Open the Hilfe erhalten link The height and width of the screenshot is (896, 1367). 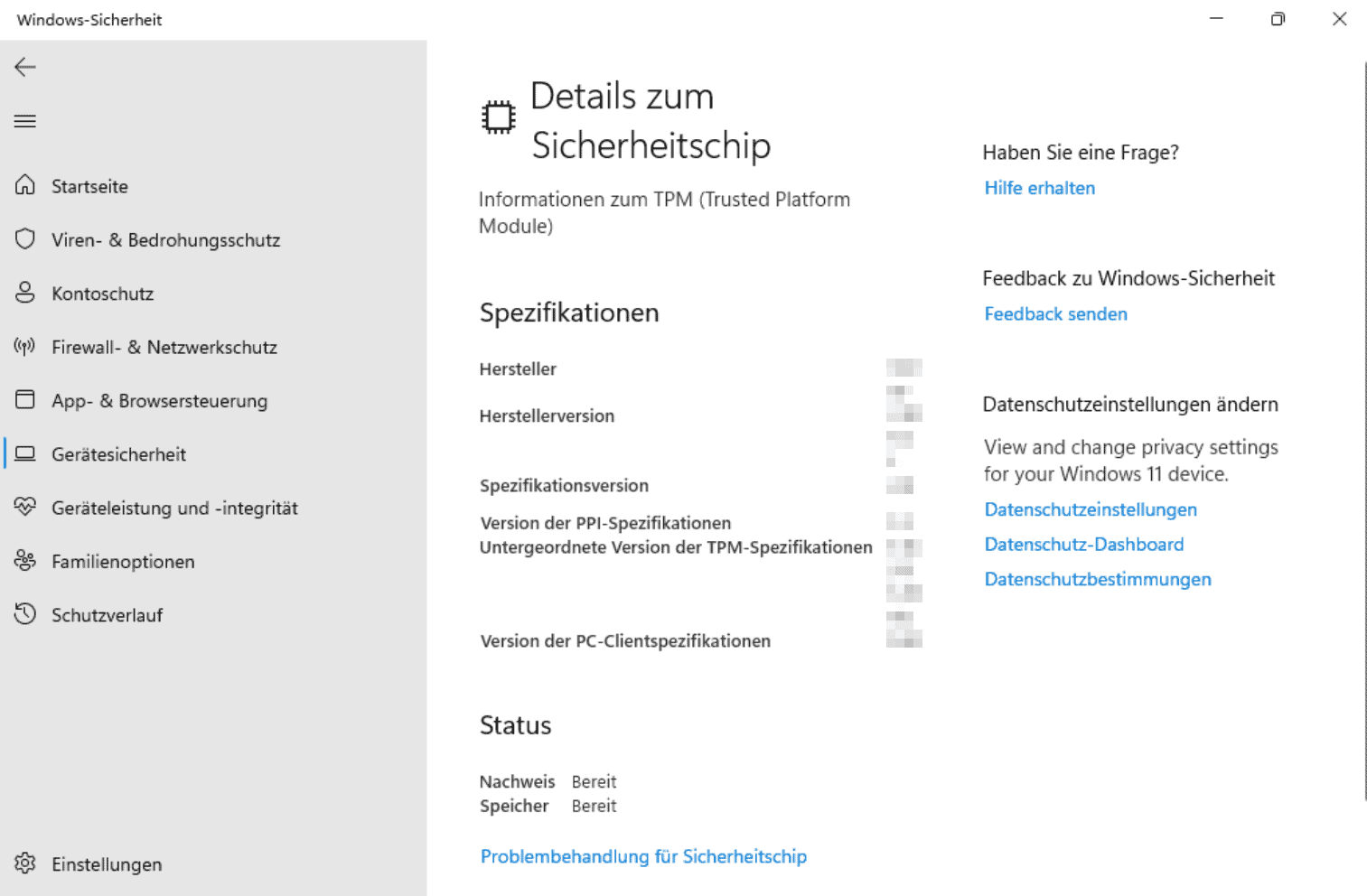pos(1039,188)
